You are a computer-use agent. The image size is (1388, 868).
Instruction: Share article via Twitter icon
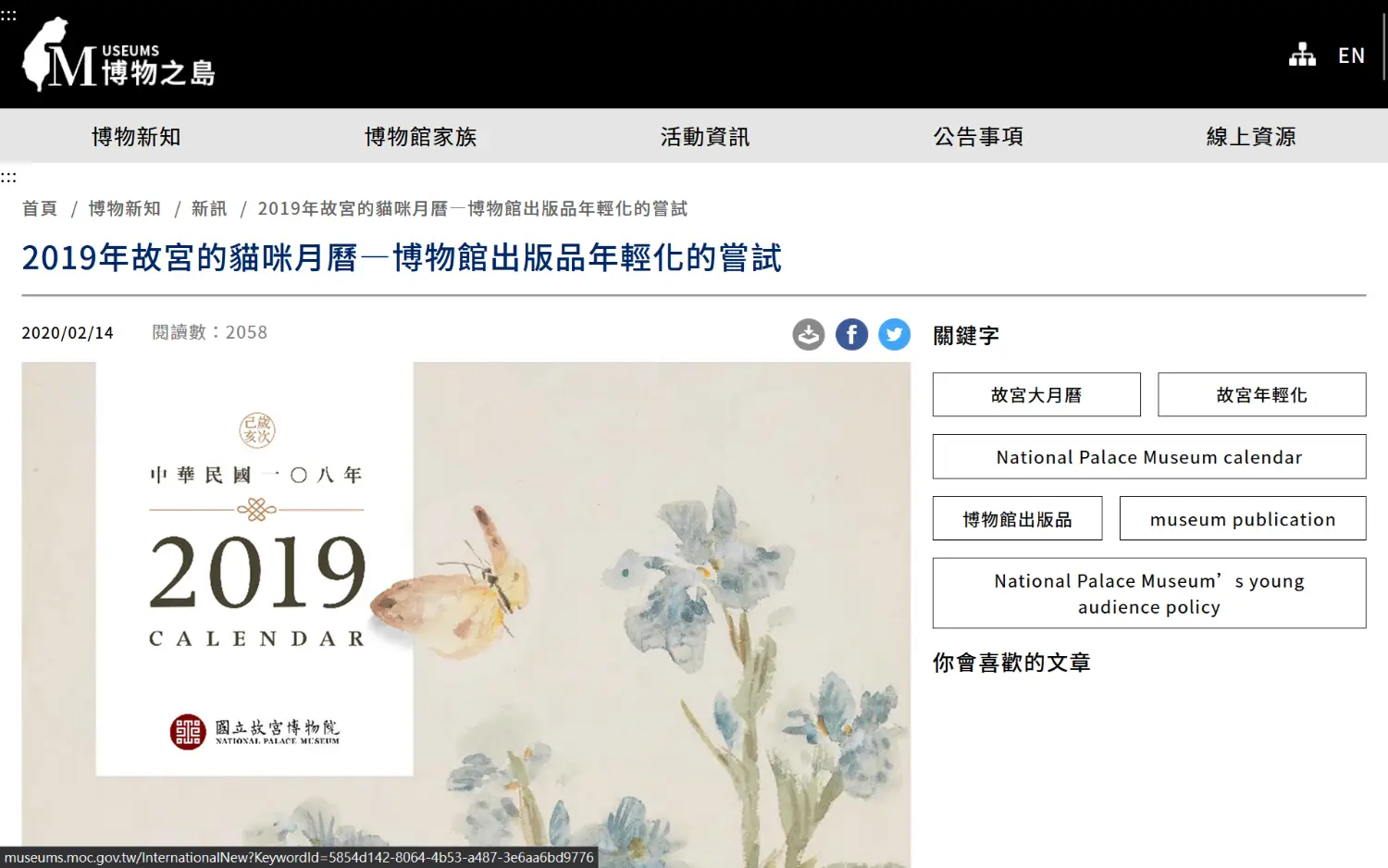(x=894, y=334)
